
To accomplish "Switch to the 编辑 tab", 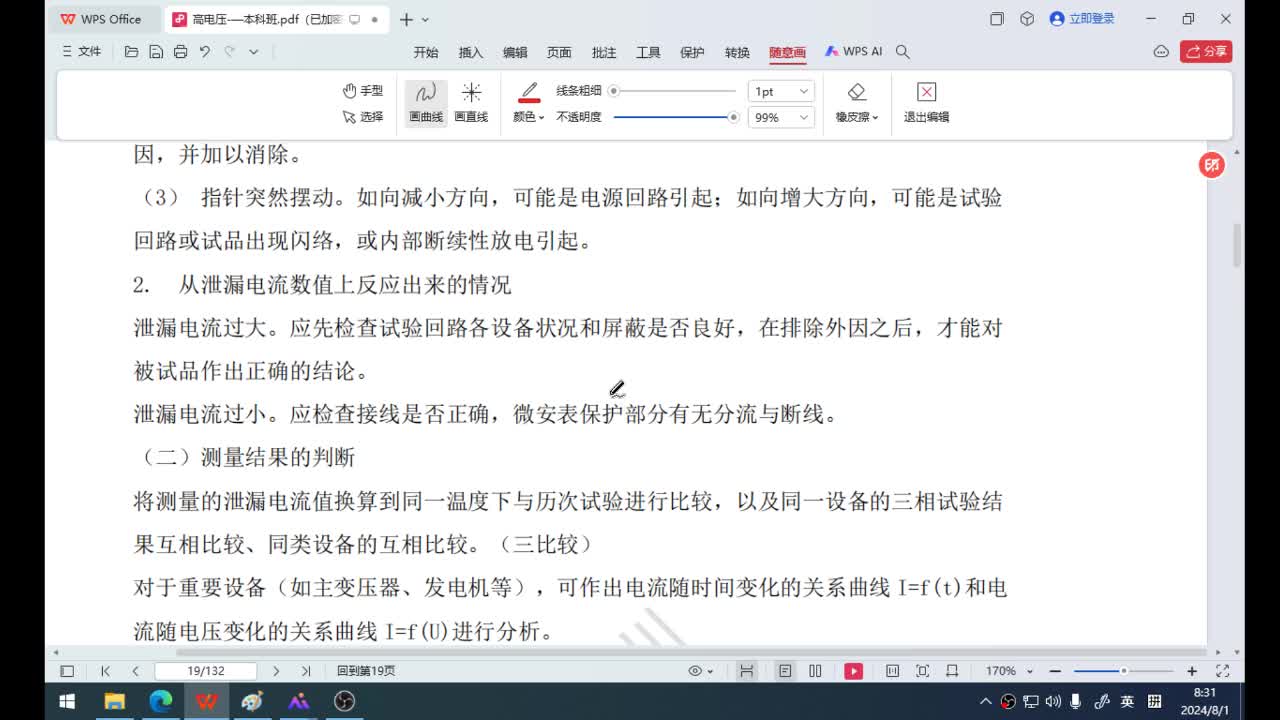I will 515,52.
